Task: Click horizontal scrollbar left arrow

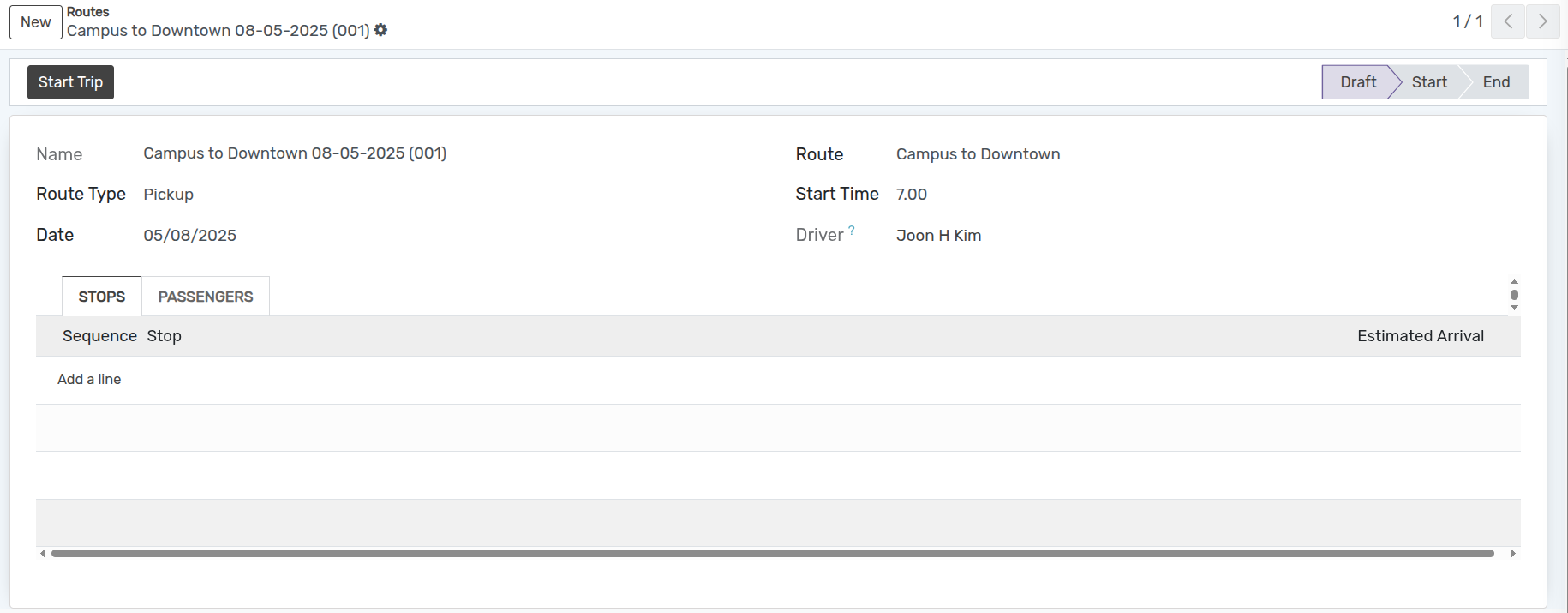Action: (43, 554)
